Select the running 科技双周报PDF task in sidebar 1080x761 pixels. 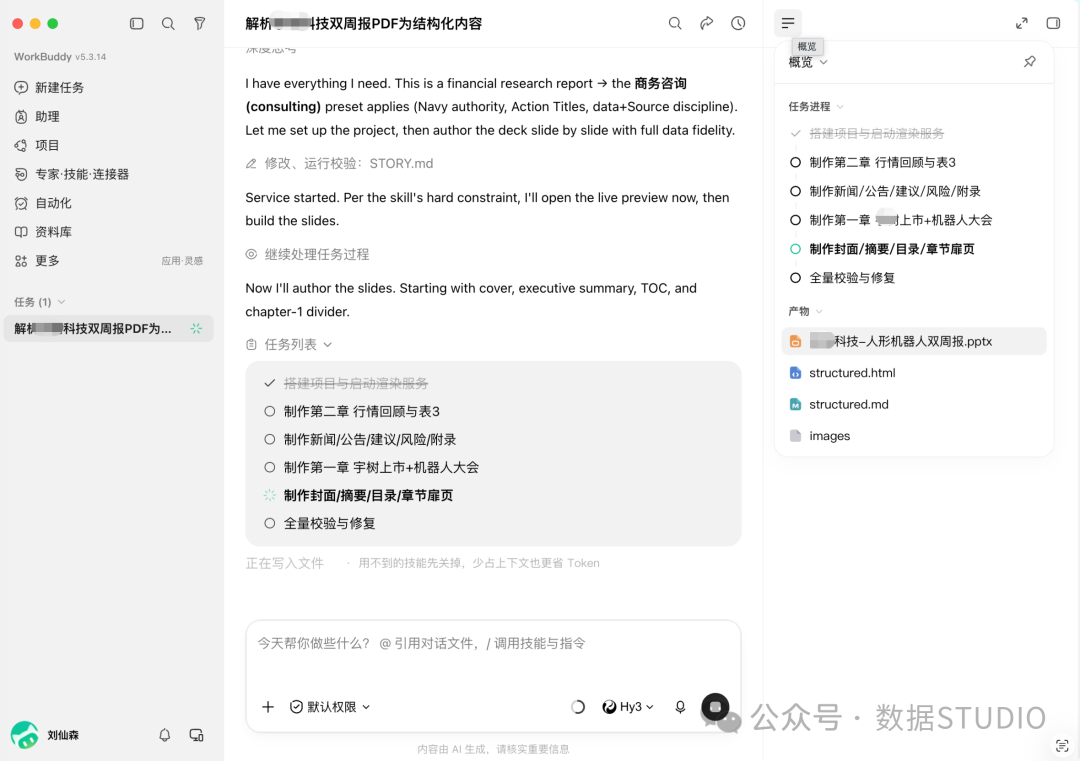109,329
